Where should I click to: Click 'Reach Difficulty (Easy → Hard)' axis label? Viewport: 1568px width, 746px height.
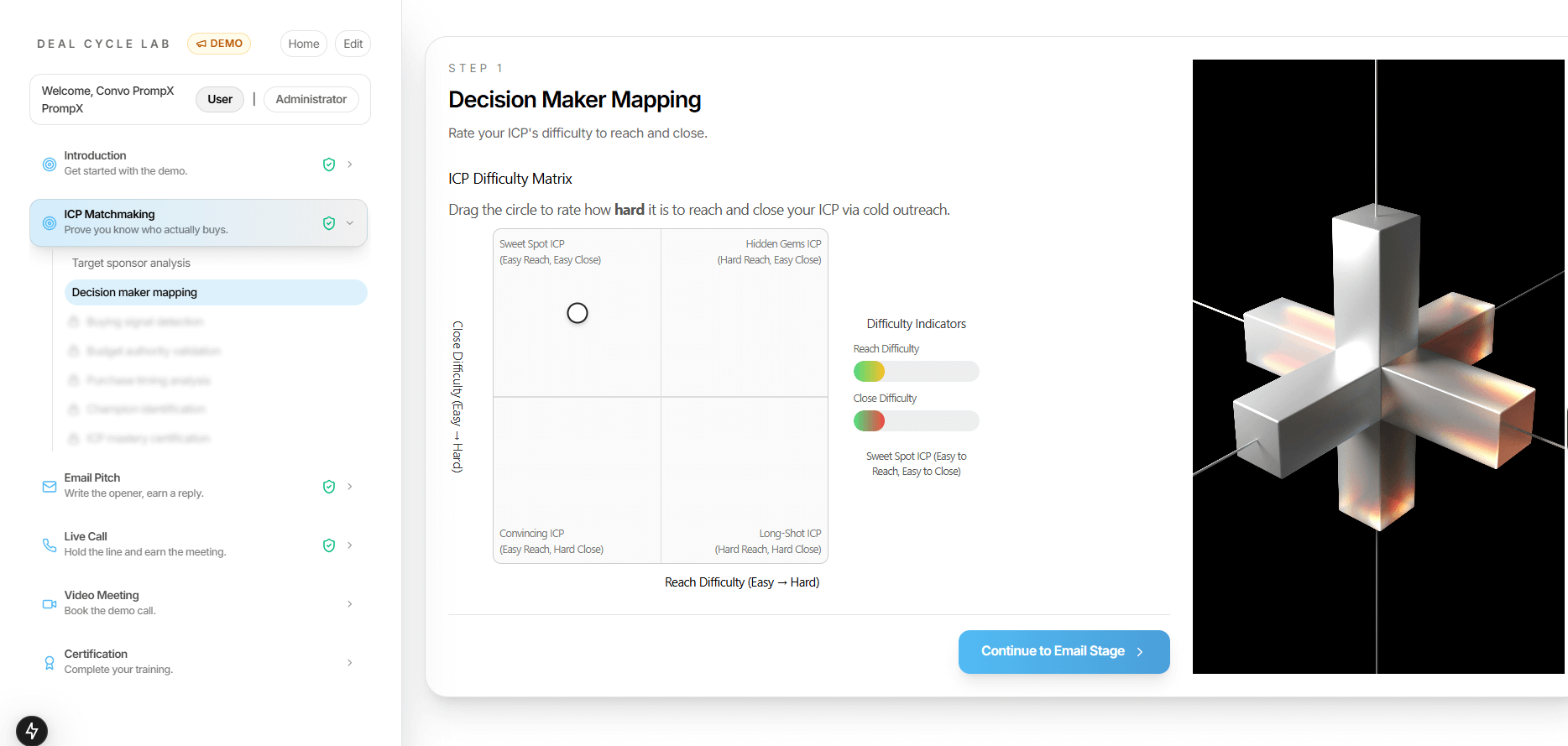coord(742,582)
